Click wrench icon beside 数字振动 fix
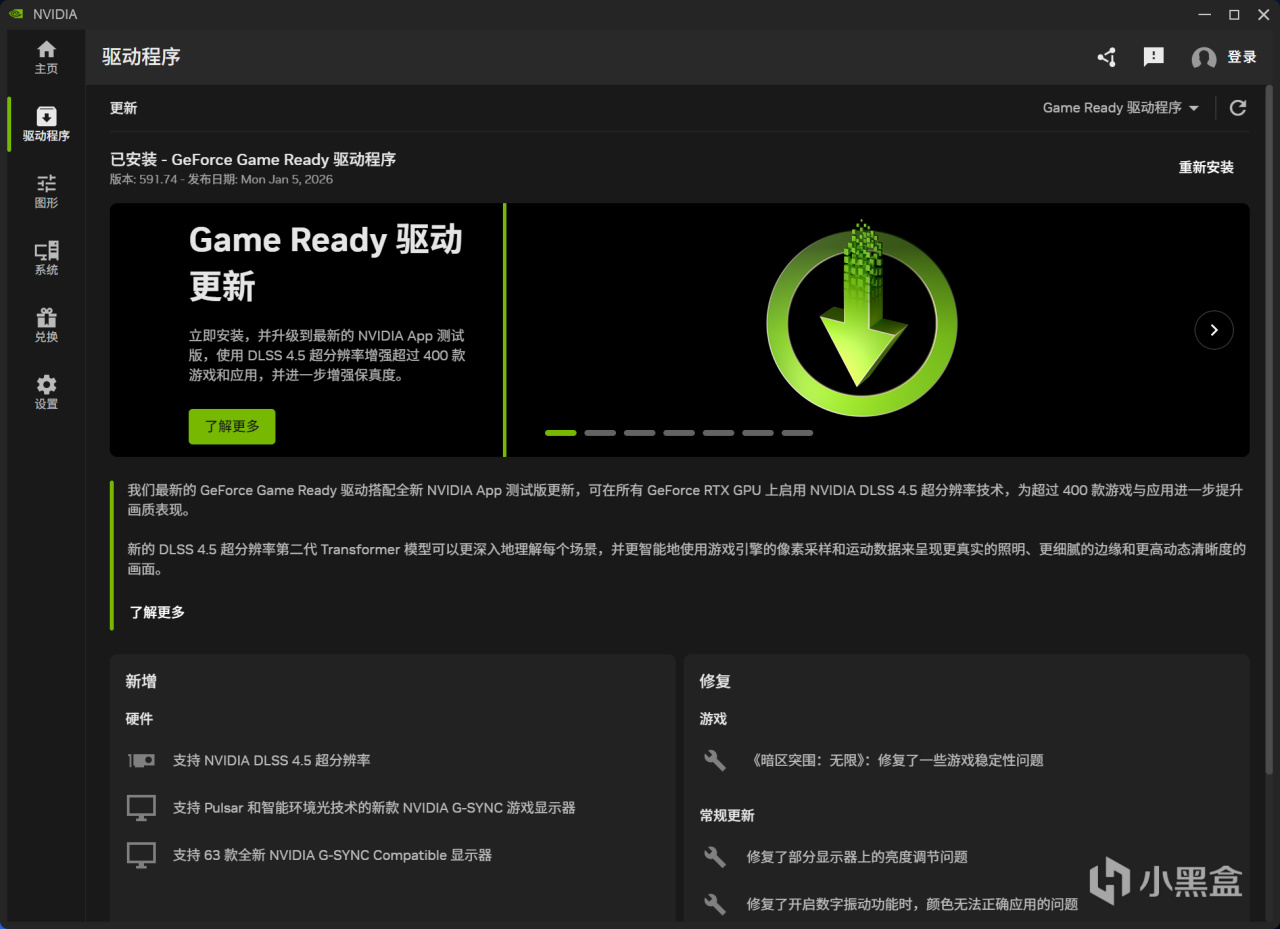The height and width of the screenshot is (929, 1280). pyautogui.click(x=715, y=904)
